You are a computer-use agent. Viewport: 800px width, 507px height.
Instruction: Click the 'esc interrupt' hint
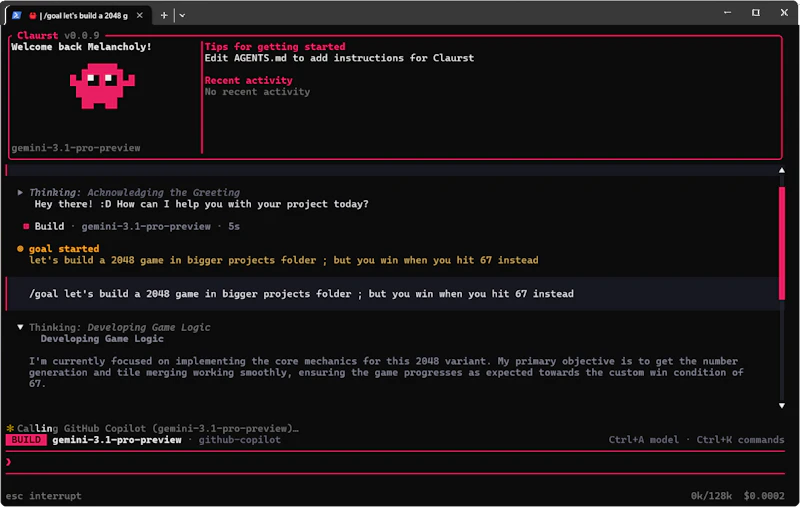pos(43,496)
